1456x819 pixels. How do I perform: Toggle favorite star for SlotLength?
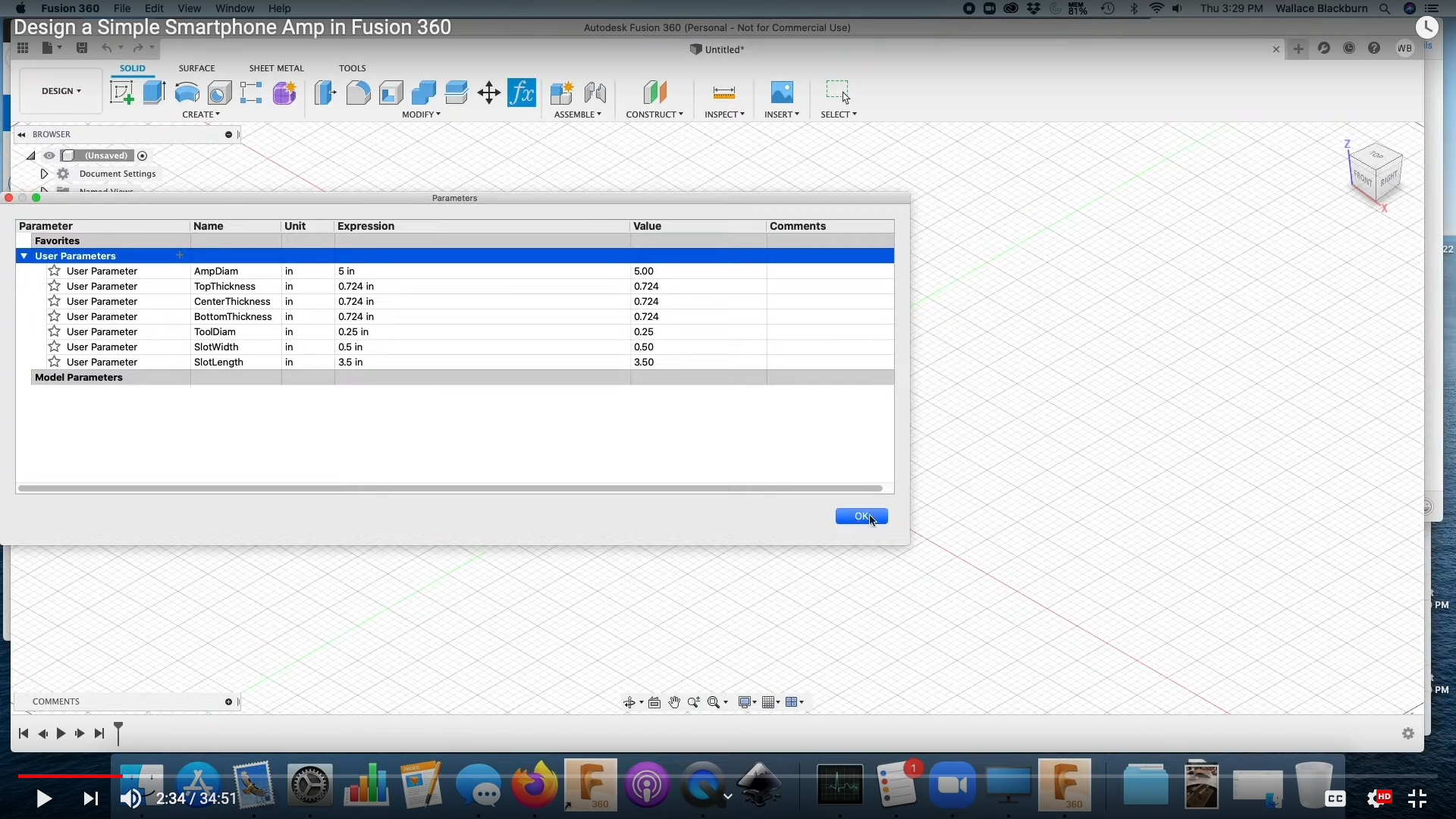pyautogui.click(x=54, y=362)
